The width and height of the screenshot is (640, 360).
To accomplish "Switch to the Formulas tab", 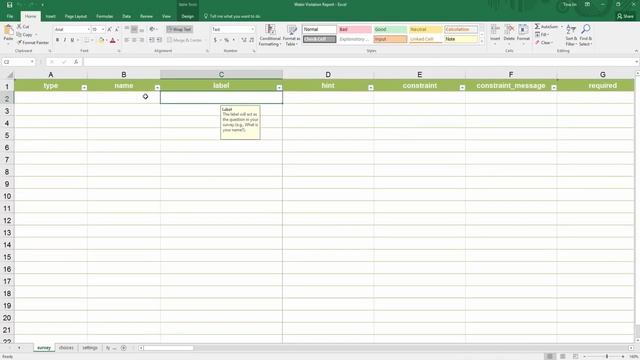I will pyautogui.click(x=104, y=16).
